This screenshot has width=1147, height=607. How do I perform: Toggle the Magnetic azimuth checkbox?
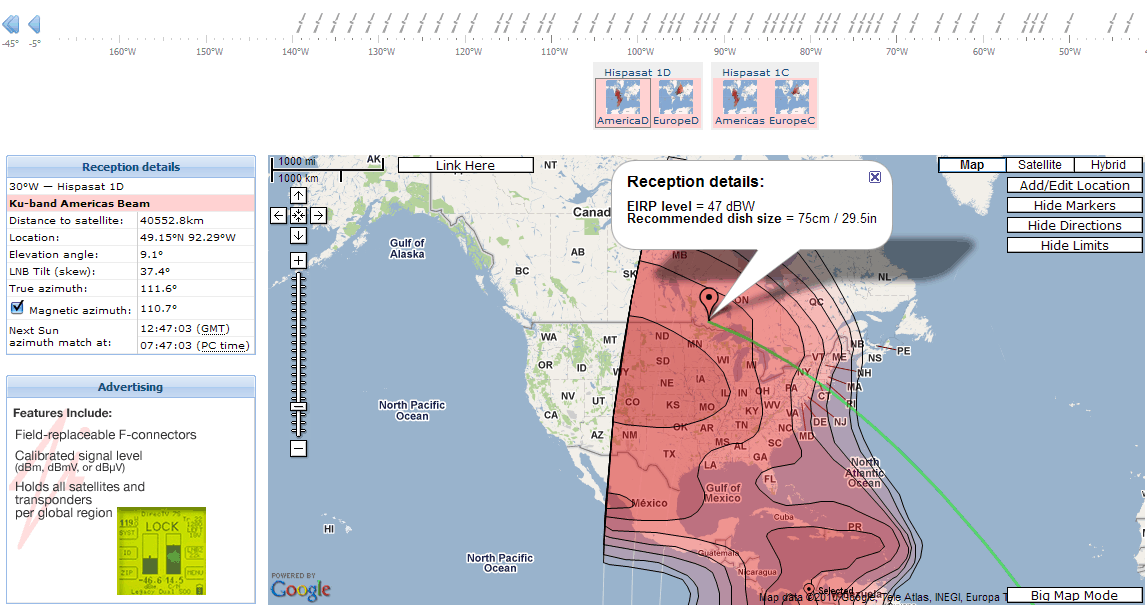(18, 308)
